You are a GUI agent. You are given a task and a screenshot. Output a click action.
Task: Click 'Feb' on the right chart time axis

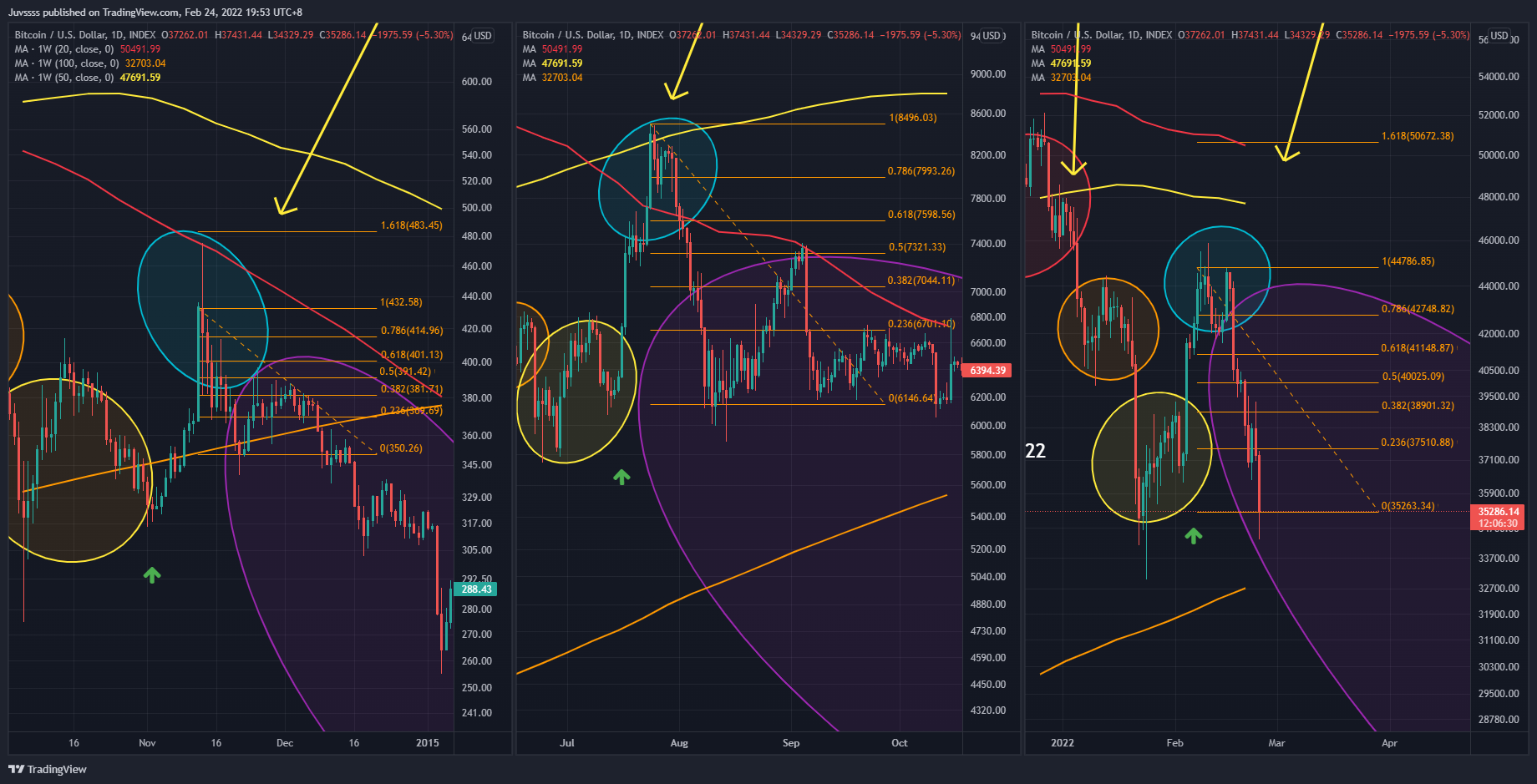[x=1175, y=743]
